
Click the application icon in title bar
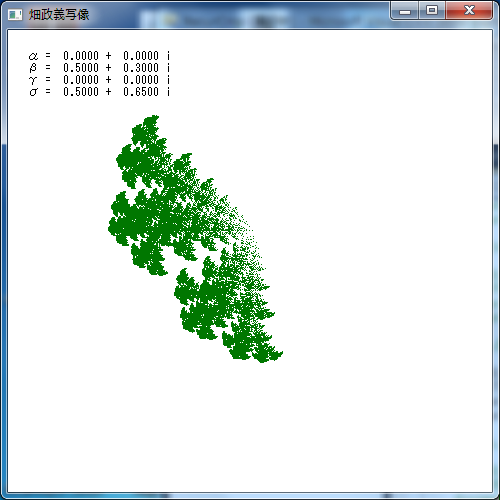[15, 15]
